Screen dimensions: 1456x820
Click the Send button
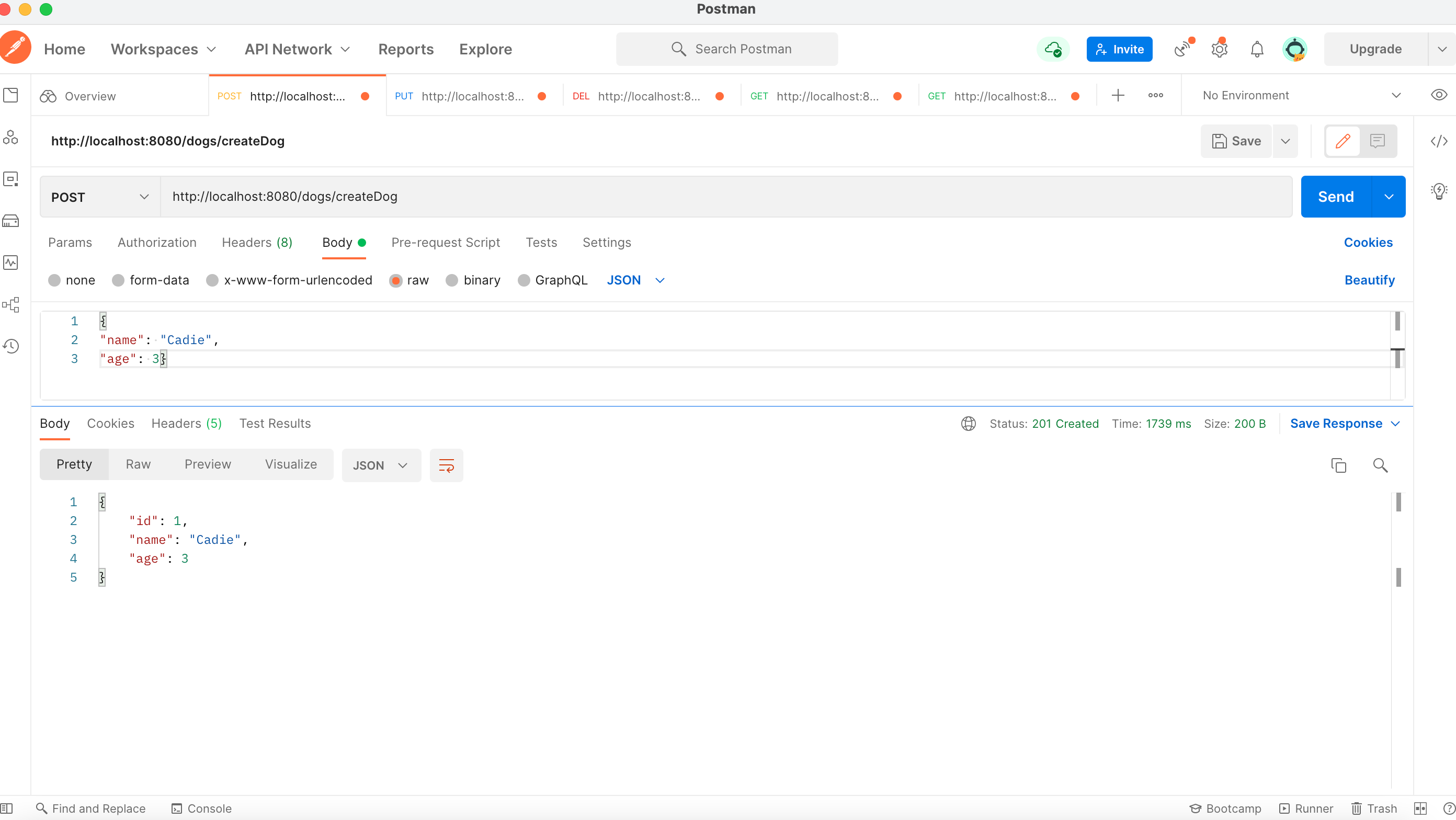(x=1336, y=197)
